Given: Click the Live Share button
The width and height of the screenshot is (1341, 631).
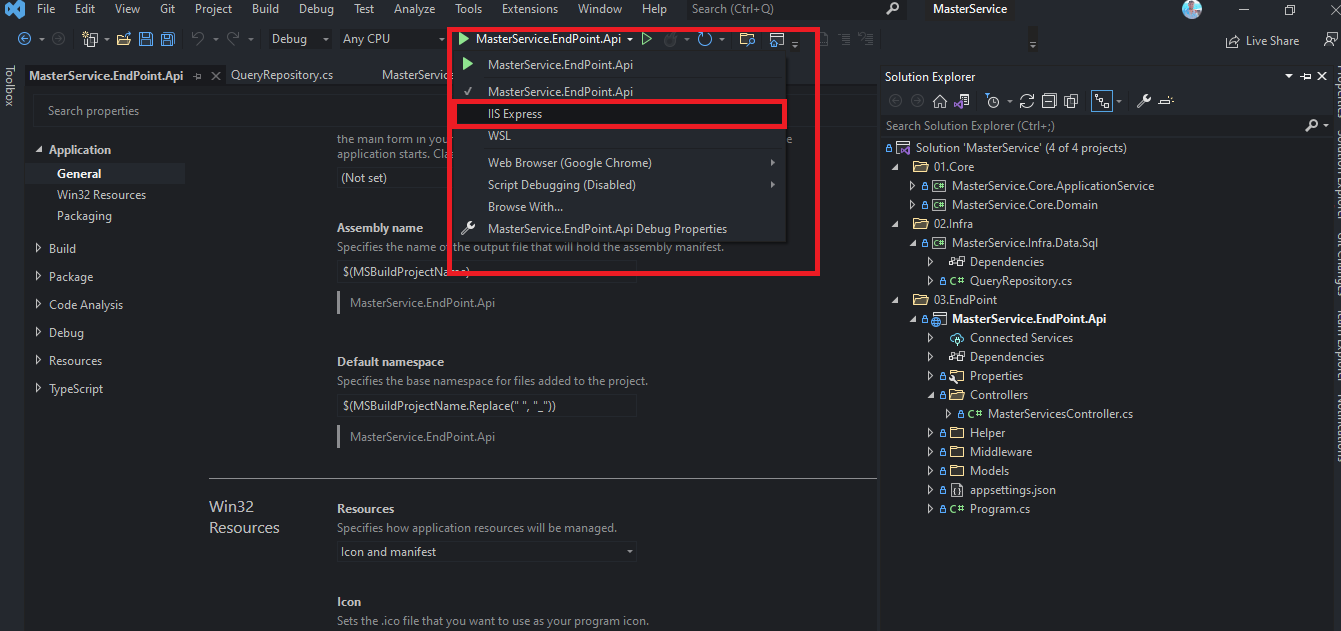Looking at the screenshot, I should pyautogui.click(x=1262, y=41).
